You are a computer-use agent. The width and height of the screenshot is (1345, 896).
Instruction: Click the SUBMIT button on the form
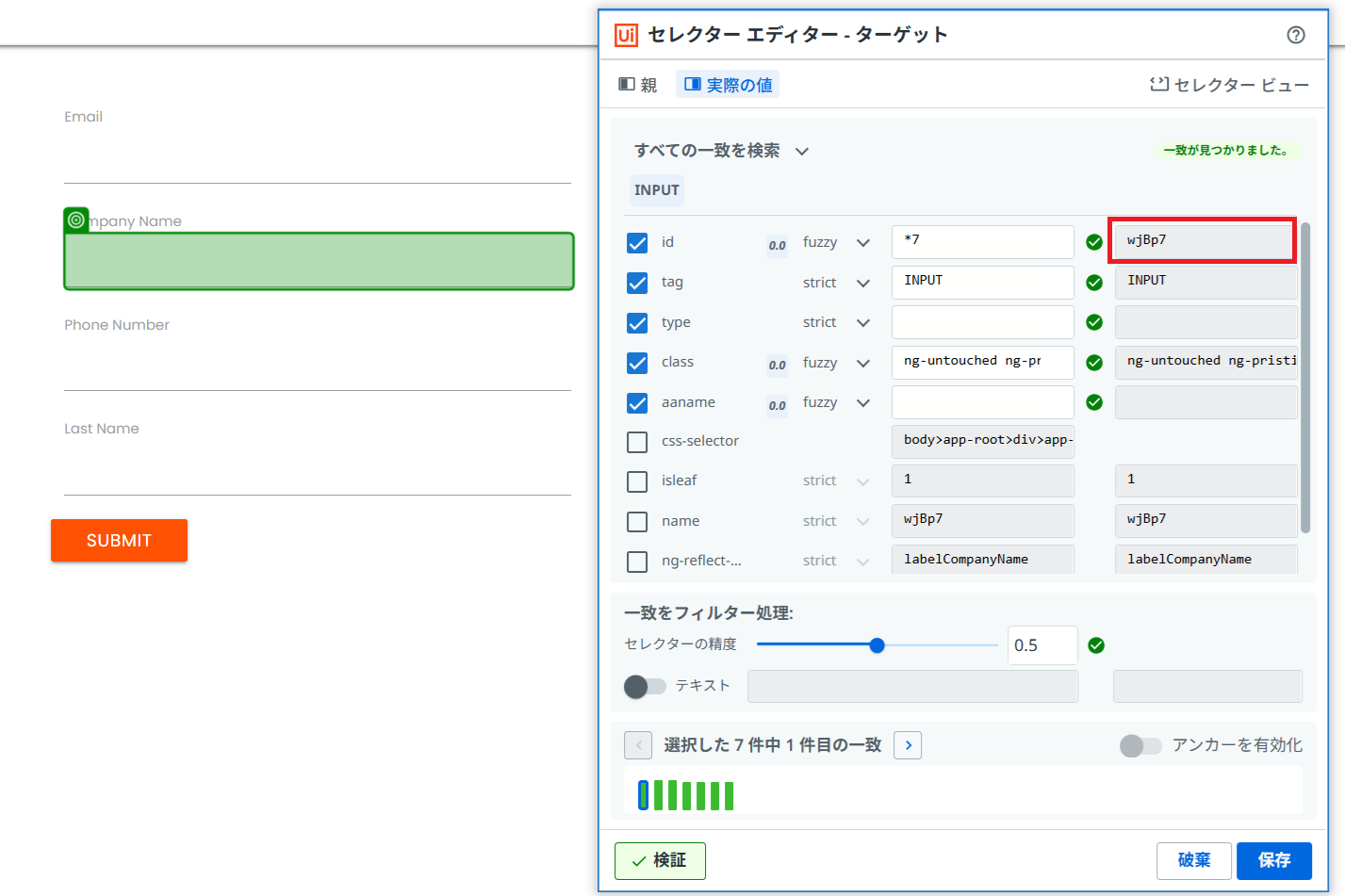point(119,540)
